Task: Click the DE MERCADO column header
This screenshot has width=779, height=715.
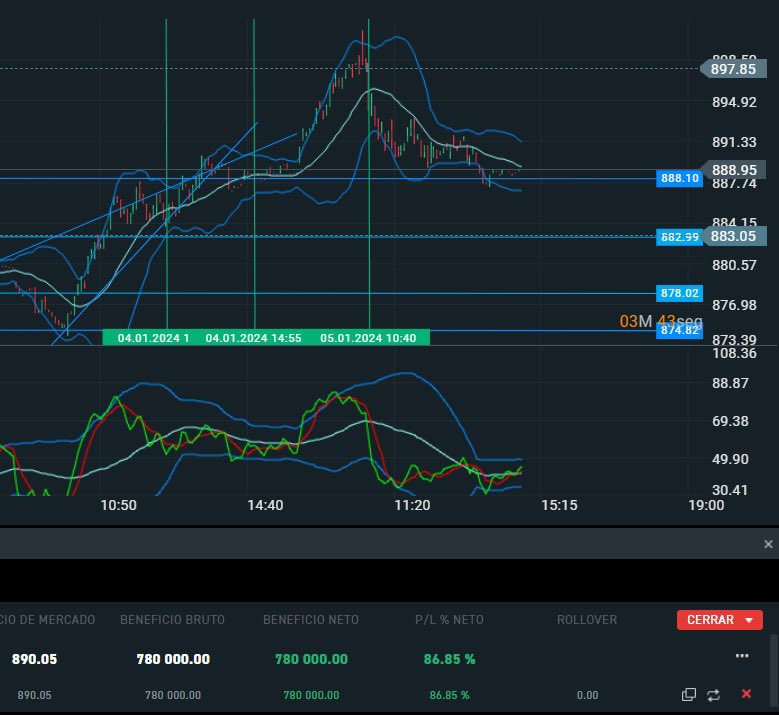Action: [x=48, y=620]
